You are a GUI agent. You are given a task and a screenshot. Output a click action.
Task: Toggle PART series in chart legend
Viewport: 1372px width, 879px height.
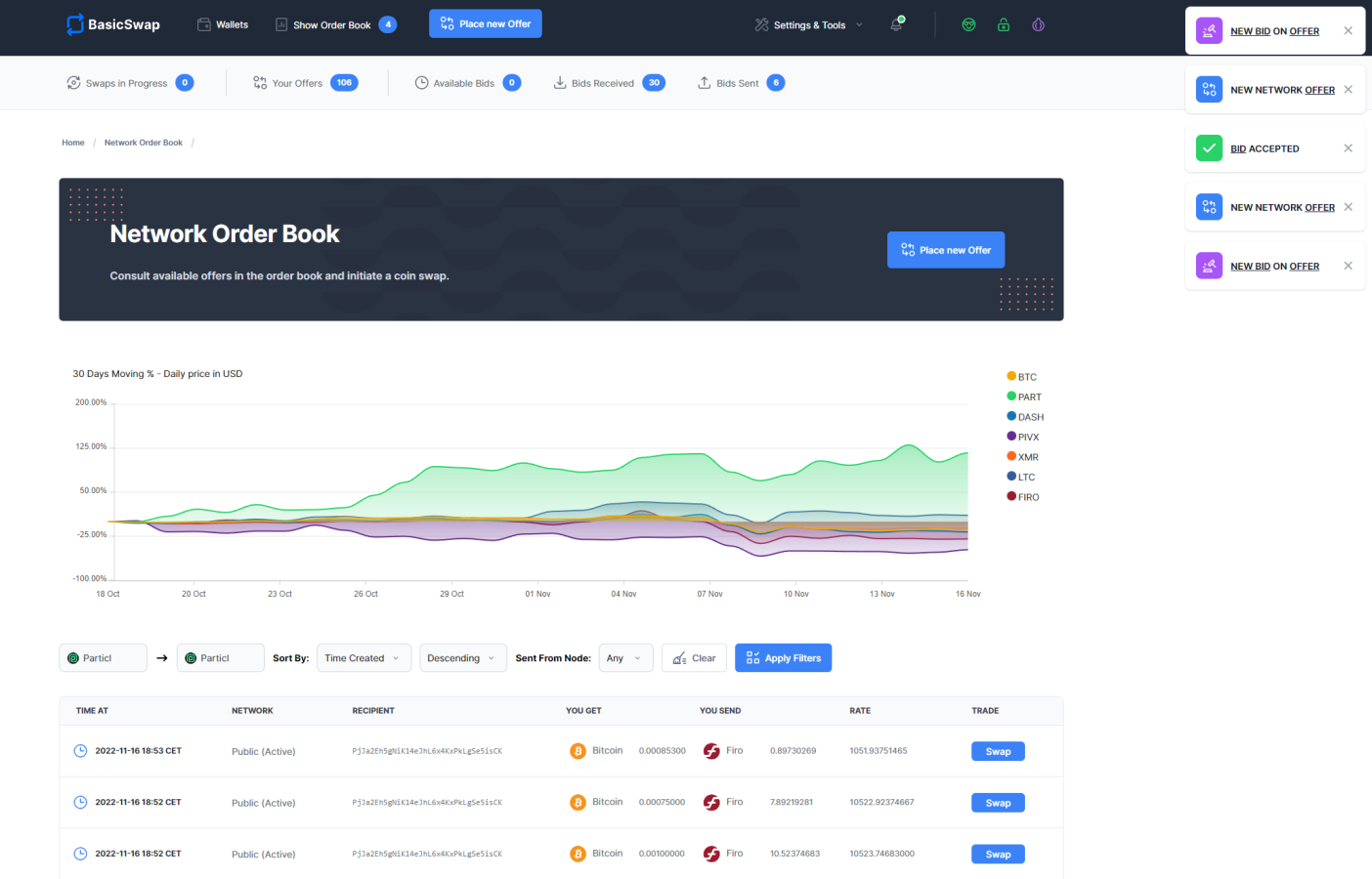pyautogui.click(x=1024, y=397)
